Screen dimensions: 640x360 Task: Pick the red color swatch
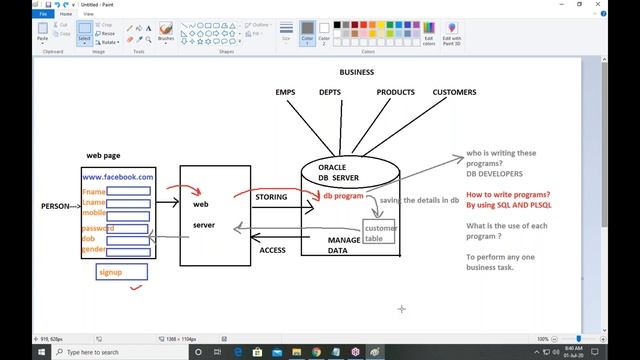(364, 25)
